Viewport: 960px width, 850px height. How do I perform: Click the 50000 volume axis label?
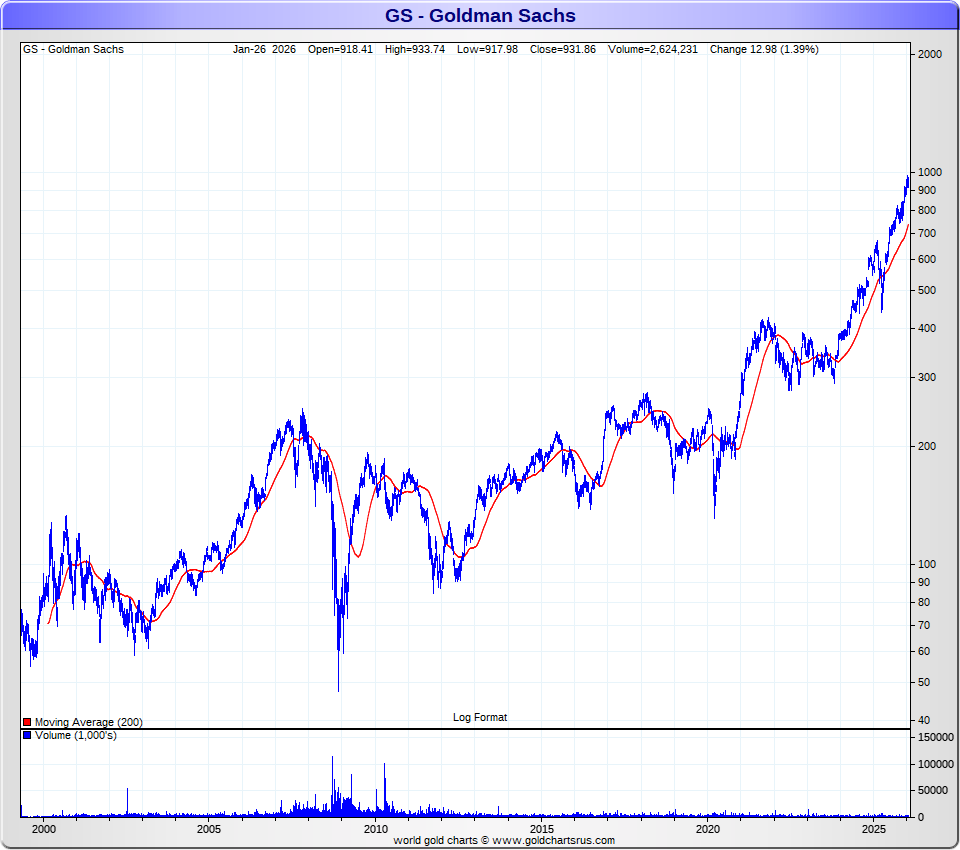pyautogui.click(x=933, y=791)
